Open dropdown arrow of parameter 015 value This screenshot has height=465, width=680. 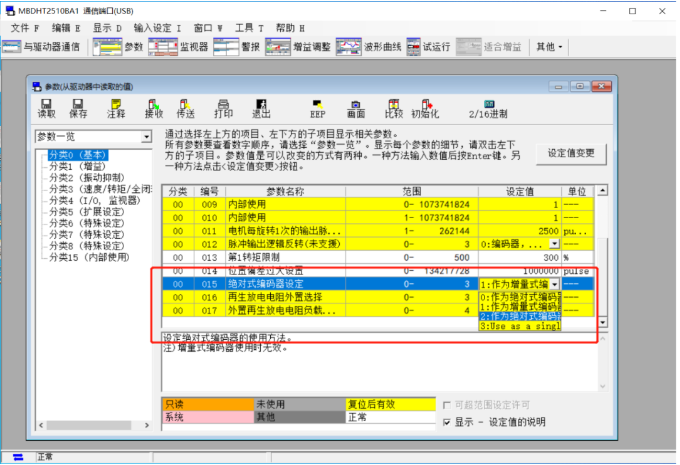click(x=554, y=284)
